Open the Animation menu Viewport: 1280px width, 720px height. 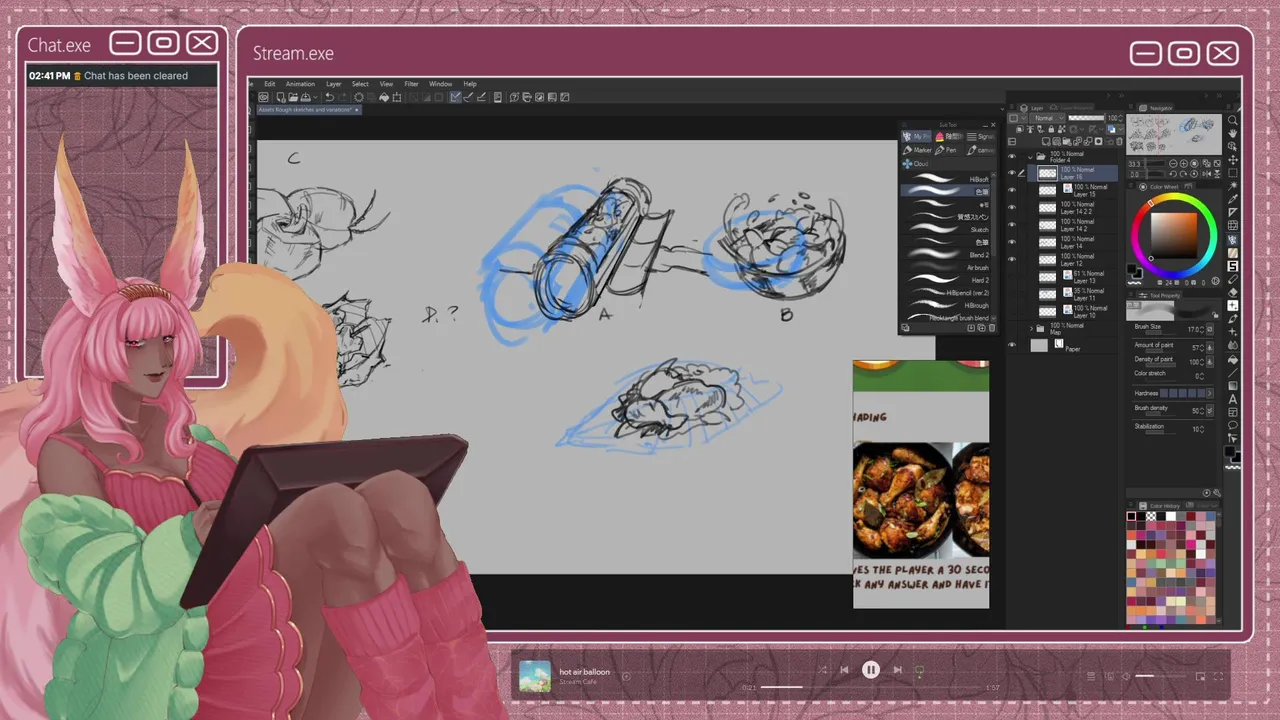point(301,84)
